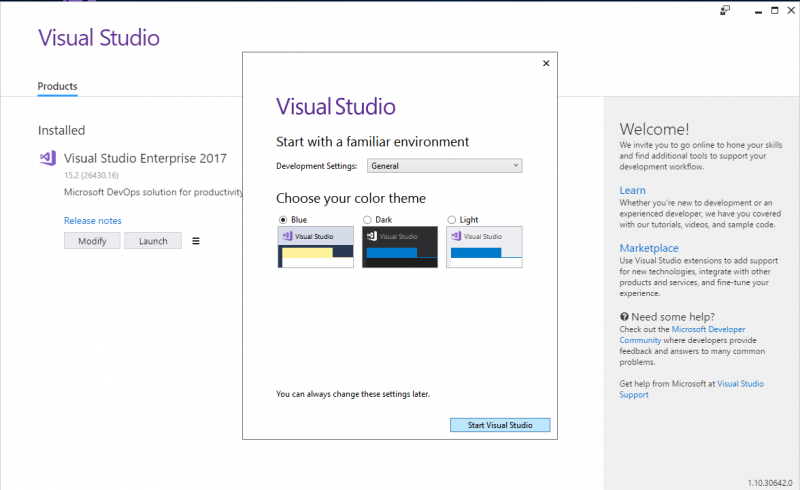Select the Blue color theme radio button
800x490 pixels.
tap(283, 219)
